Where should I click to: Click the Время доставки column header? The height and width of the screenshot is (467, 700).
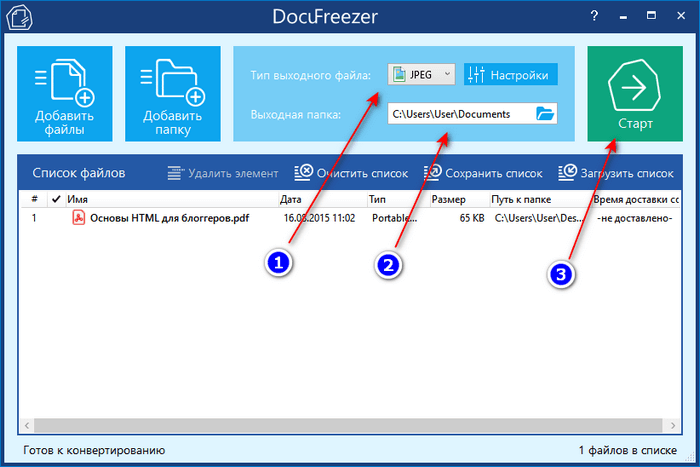coord(636,199)
